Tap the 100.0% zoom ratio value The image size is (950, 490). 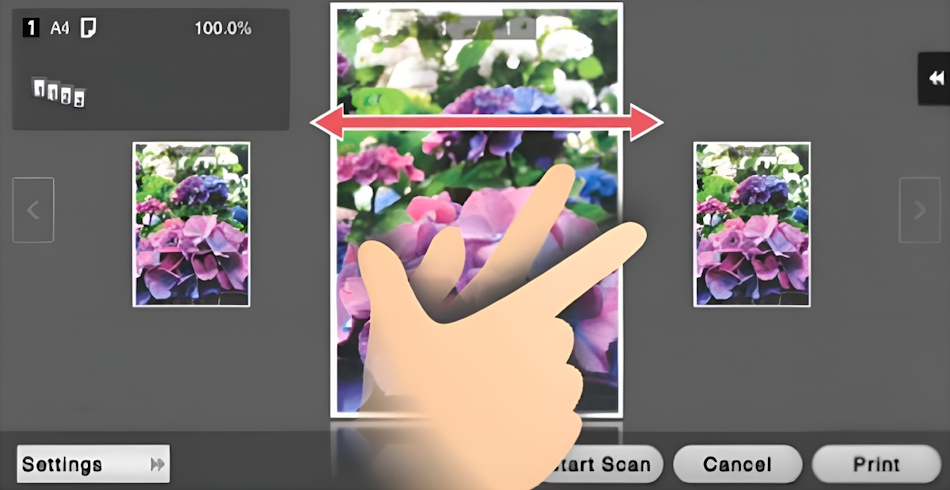pyautogui.click(x=223, y=28)
